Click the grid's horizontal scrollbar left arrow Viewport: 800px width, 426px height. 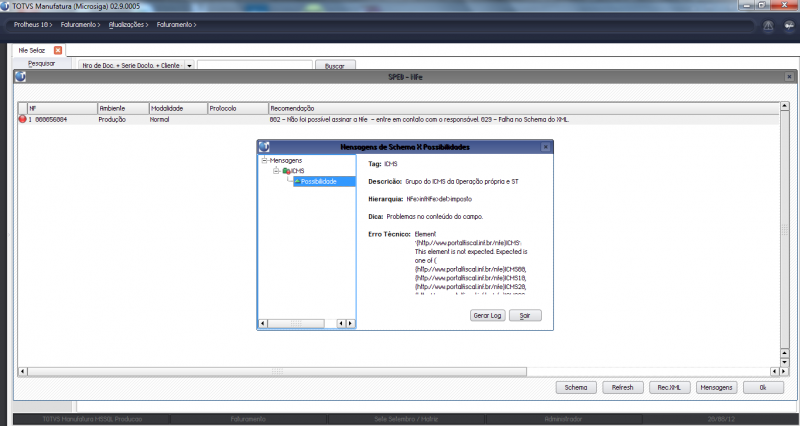tap(22, 372)
